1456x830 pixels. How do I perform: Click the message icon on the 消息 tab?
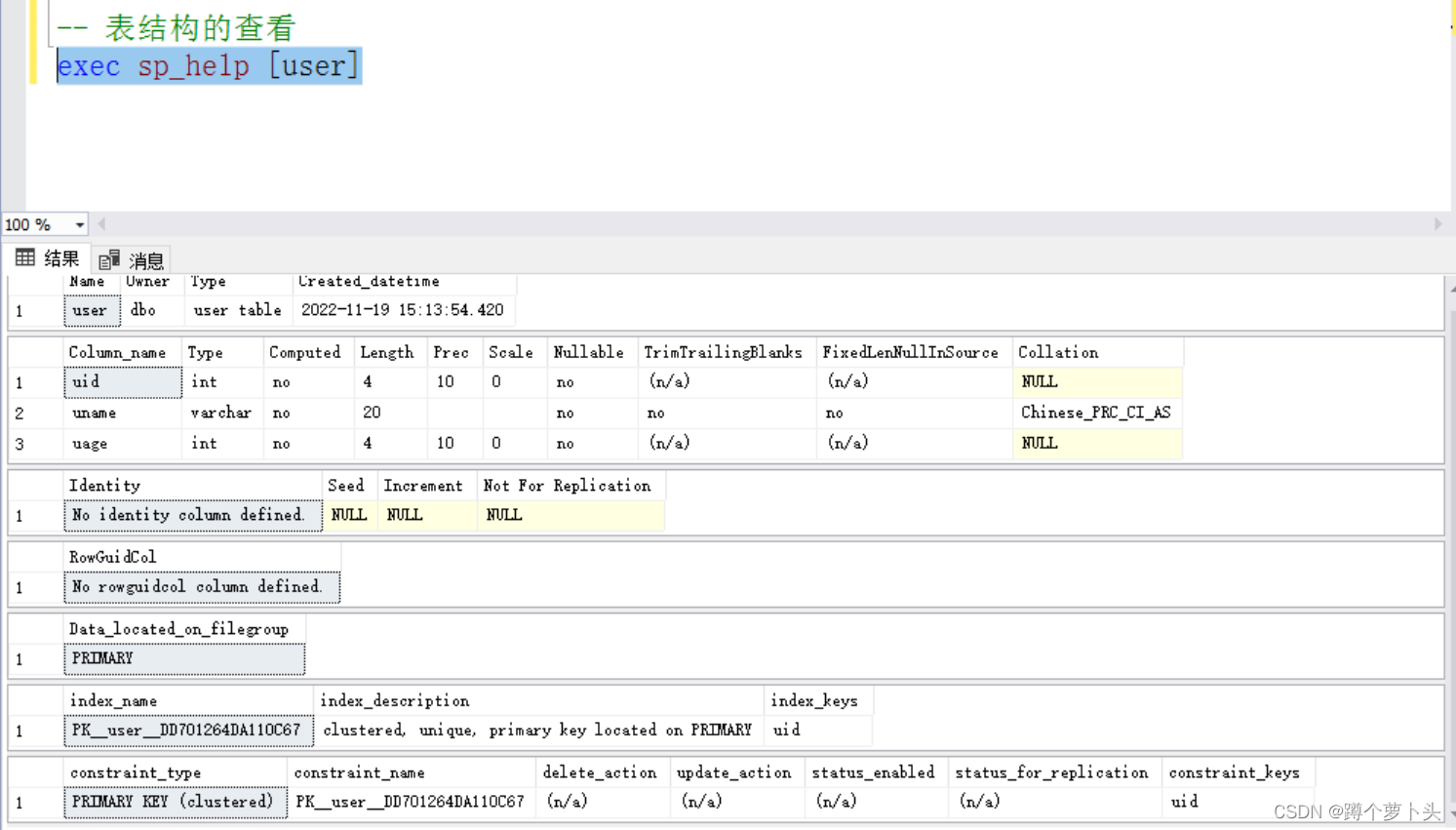tap(109, 259)
